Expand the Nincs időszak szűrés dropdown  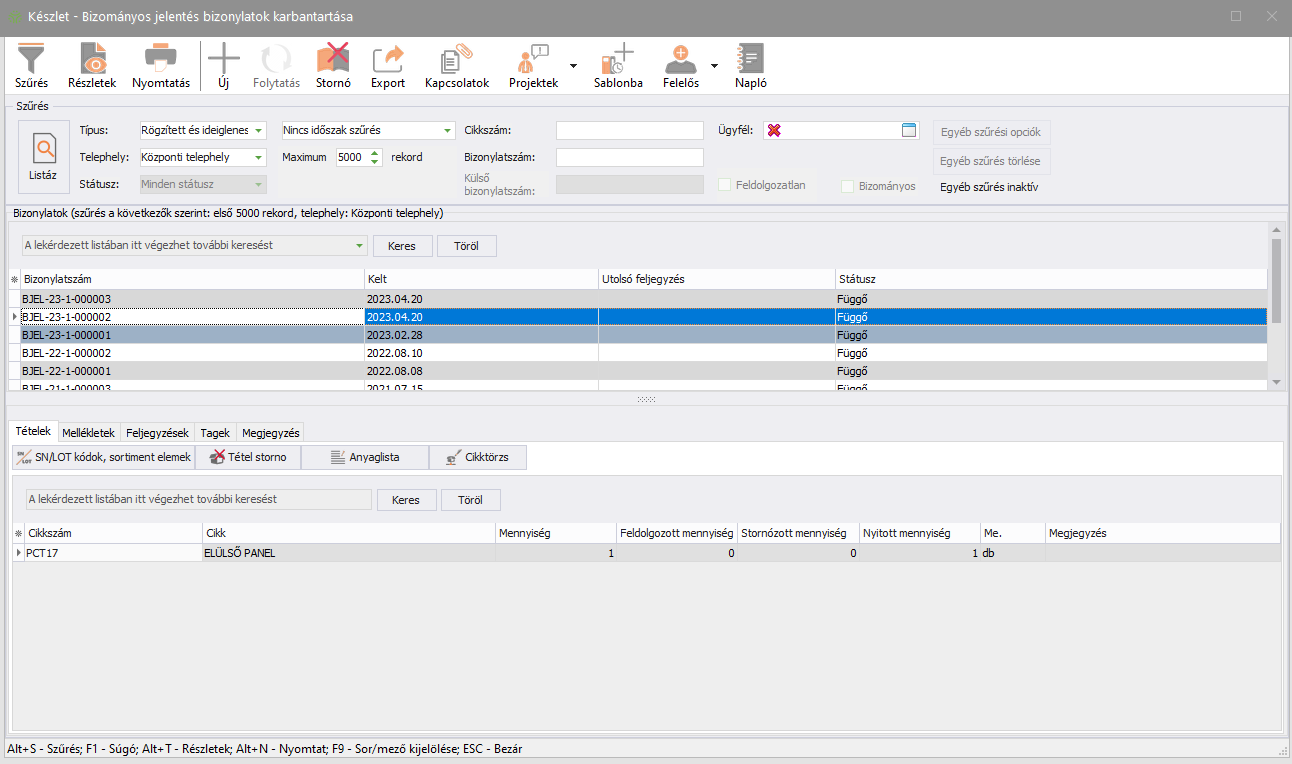click(x=448, y=131)
